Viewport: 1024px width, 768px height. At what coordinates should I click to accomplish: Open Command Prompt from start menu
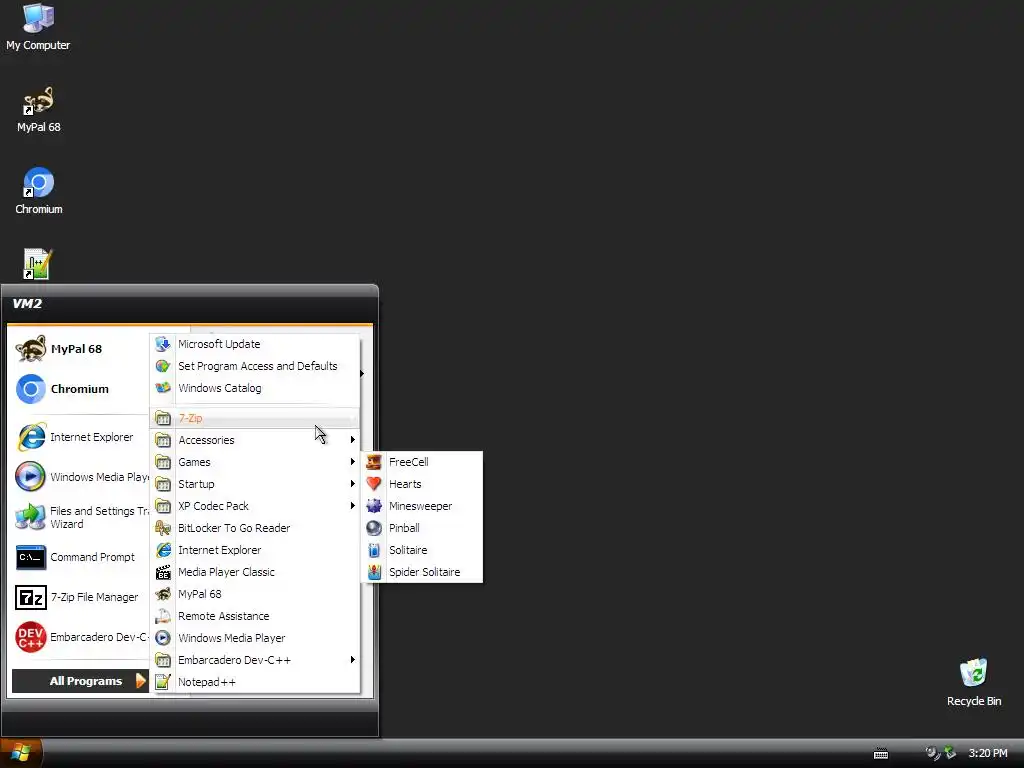tap(80, 557)
